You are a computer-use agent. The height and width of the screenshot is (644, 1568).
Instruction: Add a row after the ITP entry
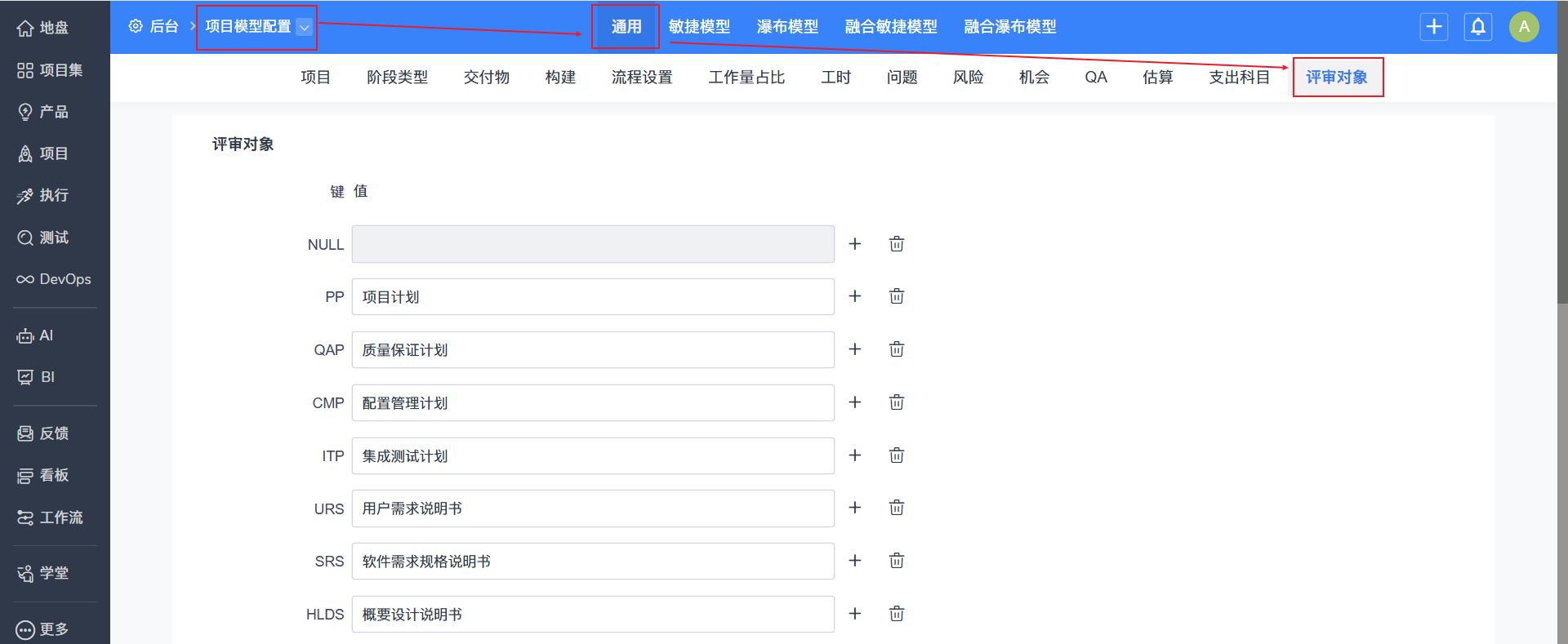point(855,455)
